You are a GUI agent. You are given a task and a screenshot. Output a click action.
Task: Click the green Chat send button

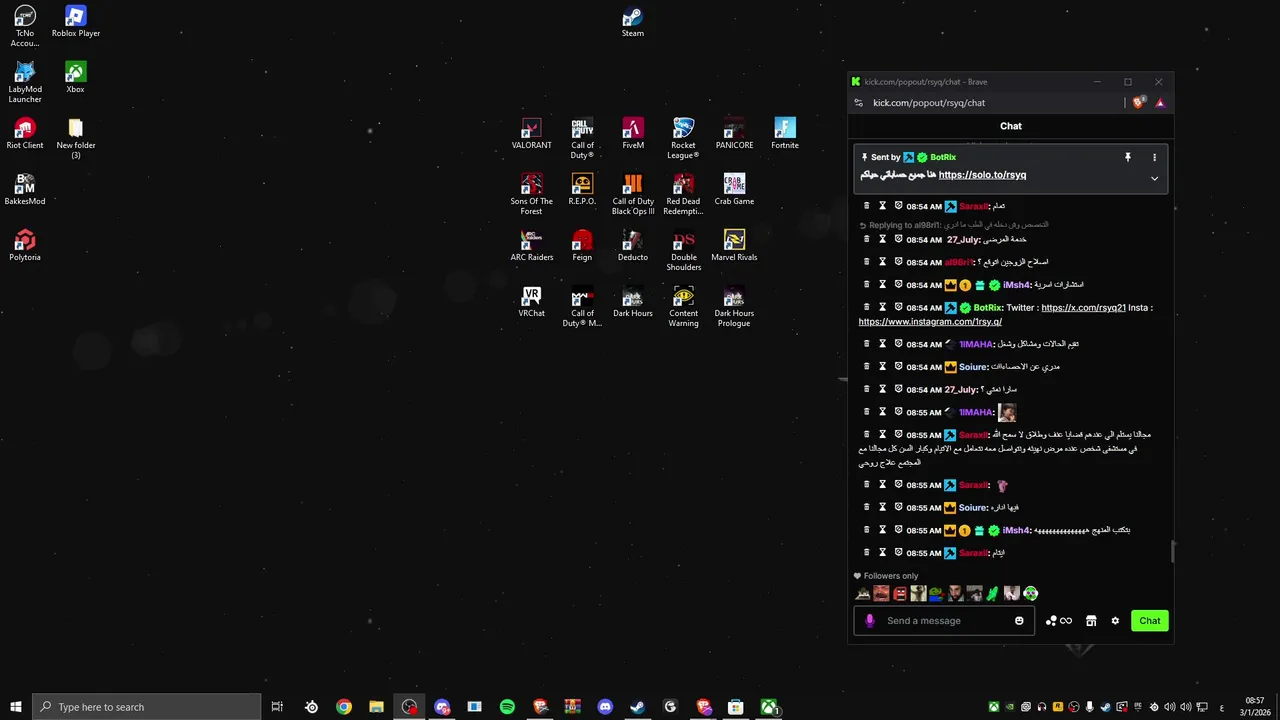coord(1150,621)
